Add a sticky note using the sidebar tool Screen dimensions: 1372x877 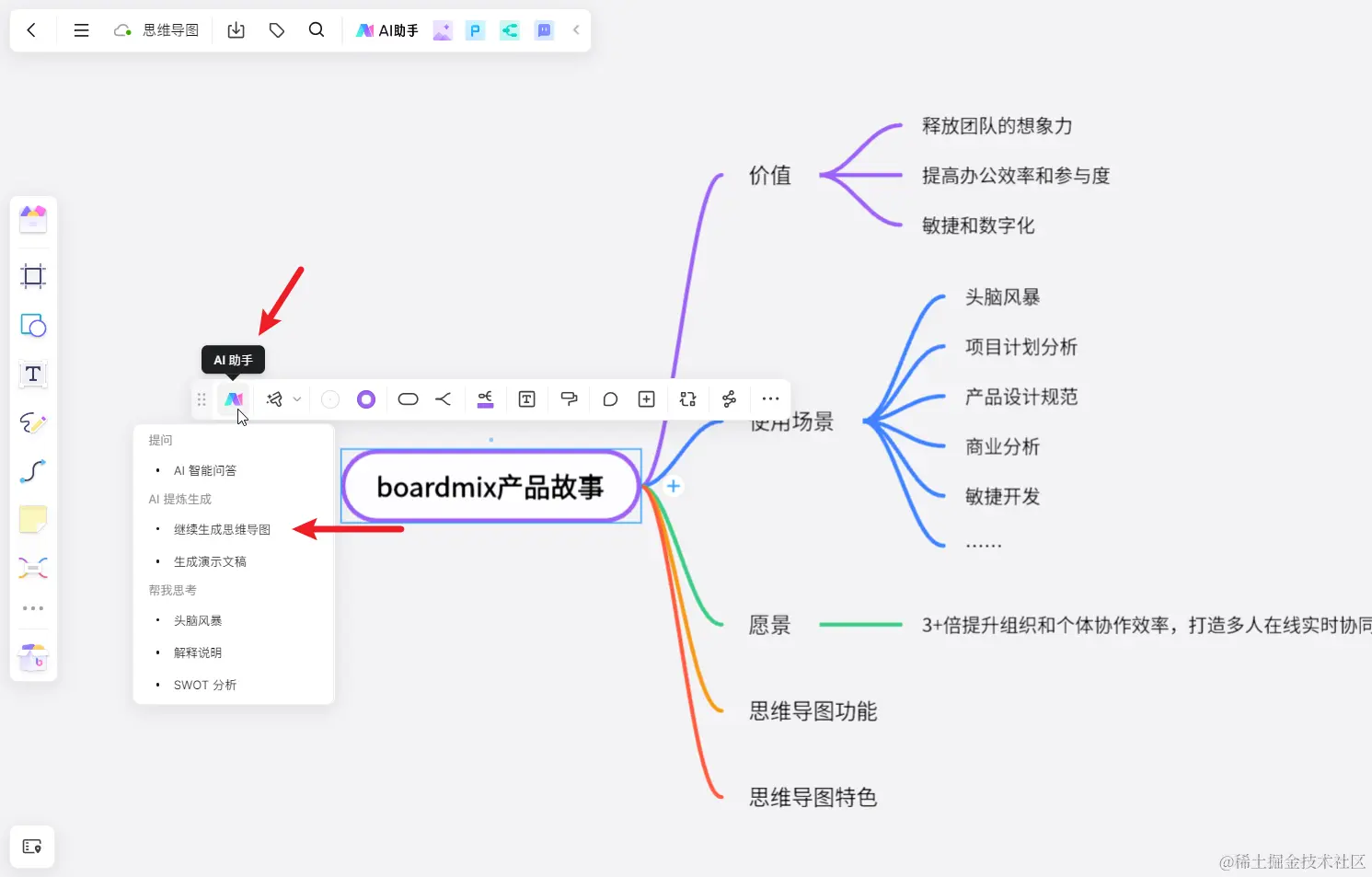[x=33, y=519]
